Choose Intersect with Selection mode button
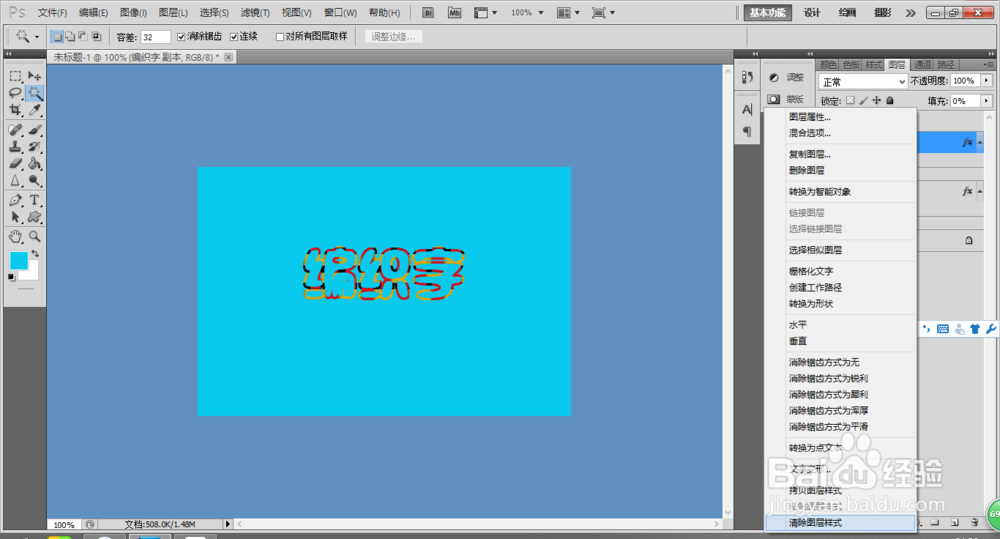Viewport: 1000px width, 539px height. tap(96, 37)
